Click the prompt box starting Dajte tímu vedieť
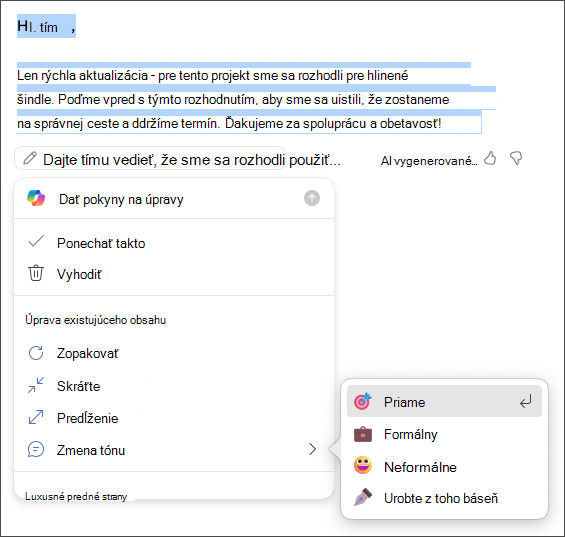The height and width of the screenshot is (537, 565). point(150,159)
